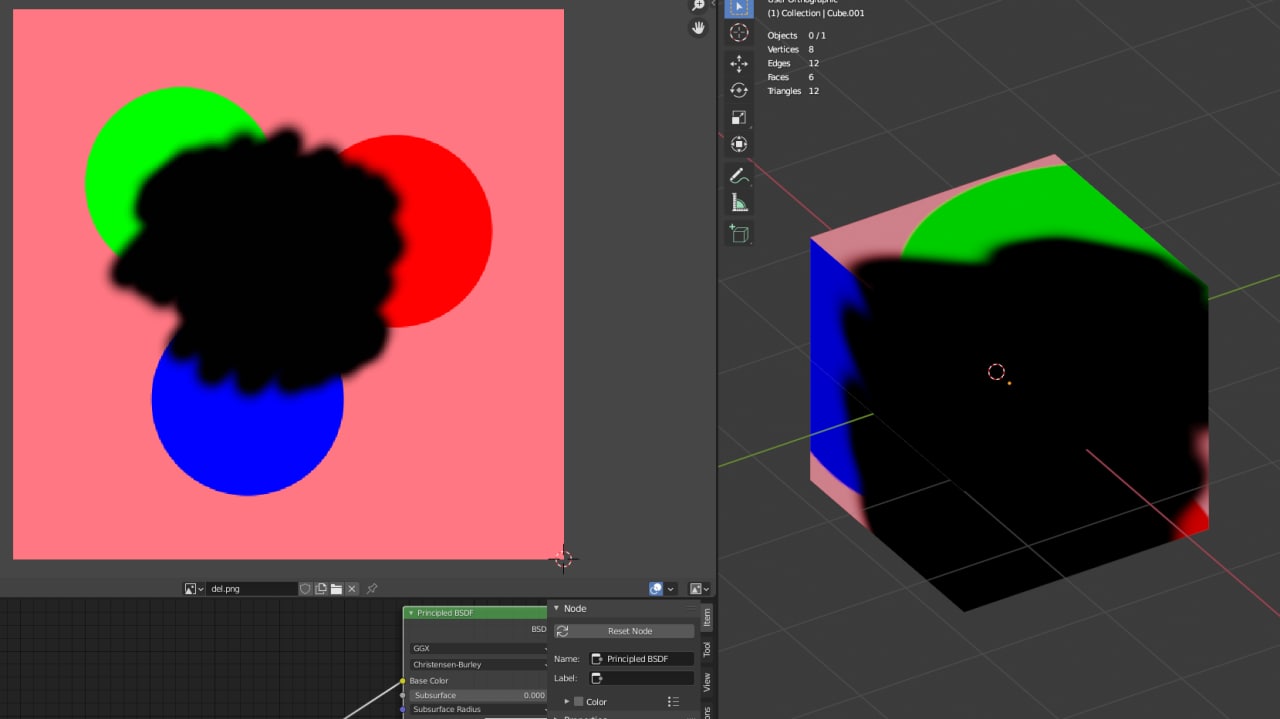This screenshot has height=719, width=1280.
Task: Select the Transform tool
Action: click(x=739, y=145)
